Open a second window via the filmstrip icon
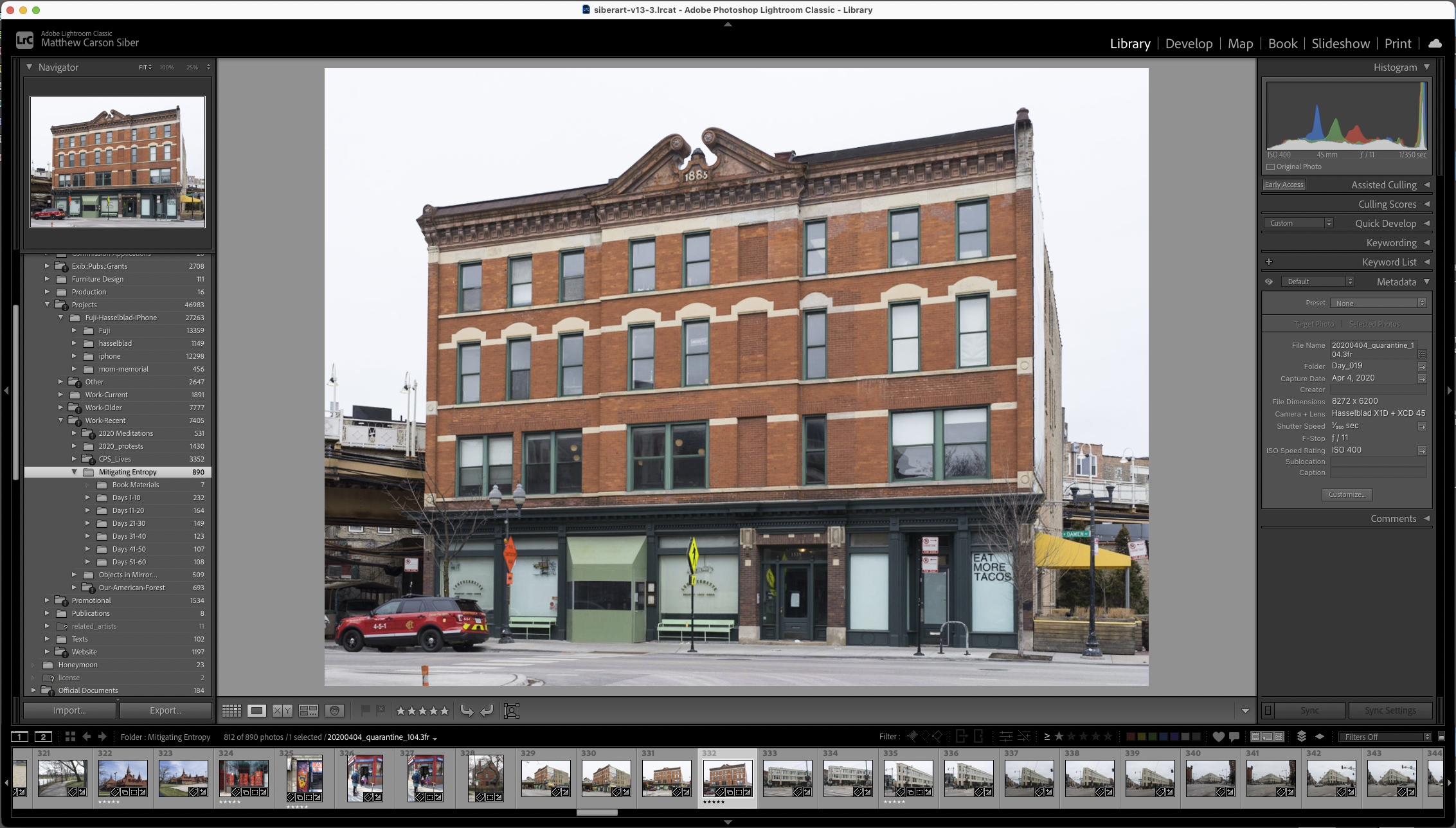The image size is (1456, 828). [44, 737]
